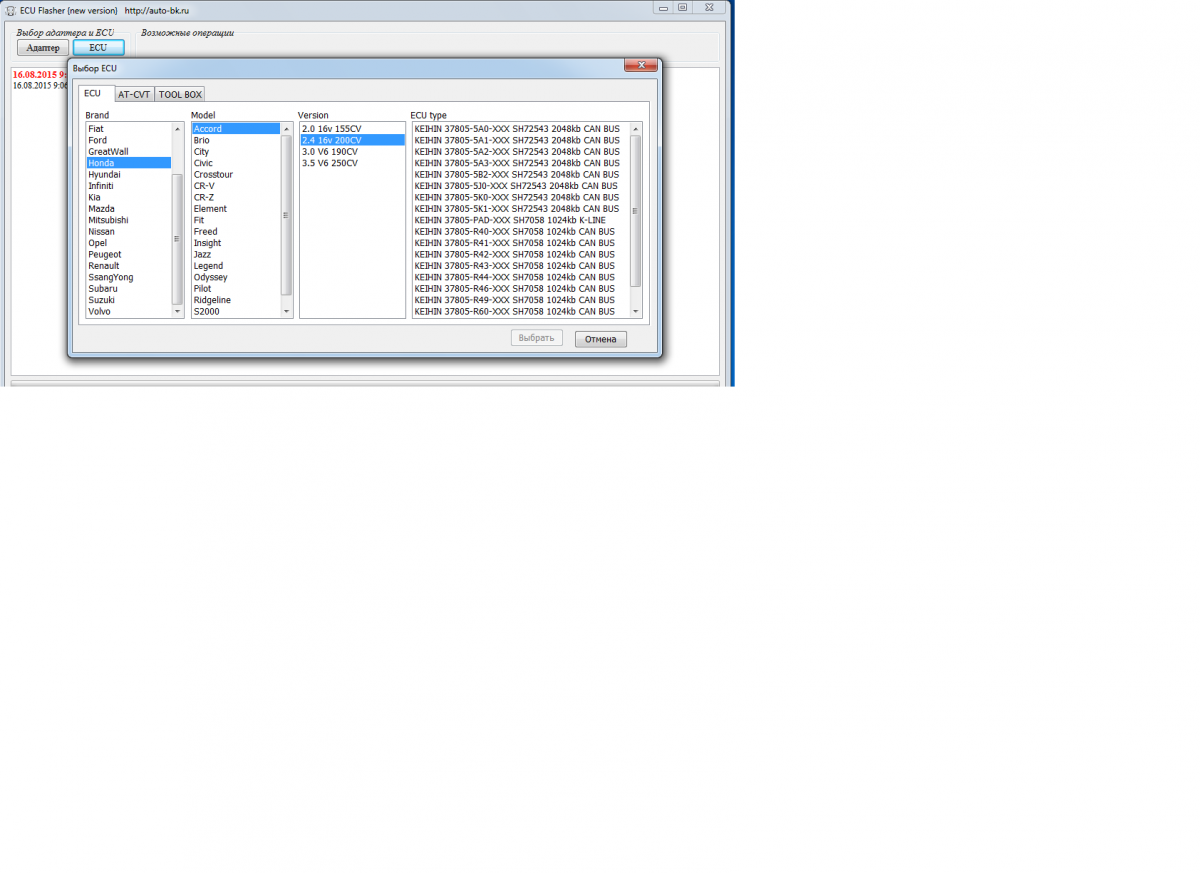
Task: Select Honda in the Brand list
Action: tap(128, 163)
